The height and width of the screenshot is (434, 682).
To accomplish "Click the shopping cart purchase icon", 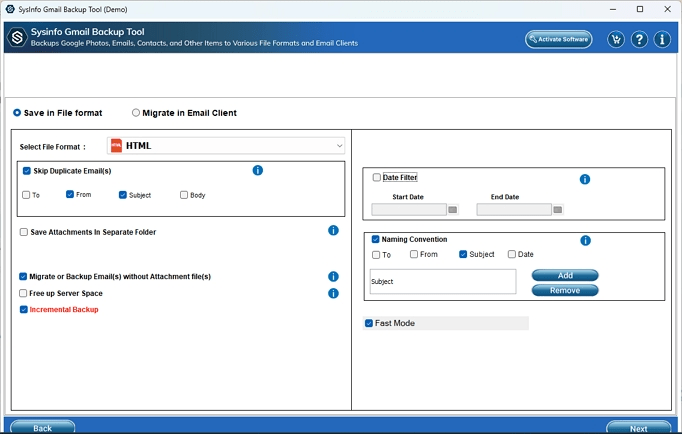I will pos(616,40).
